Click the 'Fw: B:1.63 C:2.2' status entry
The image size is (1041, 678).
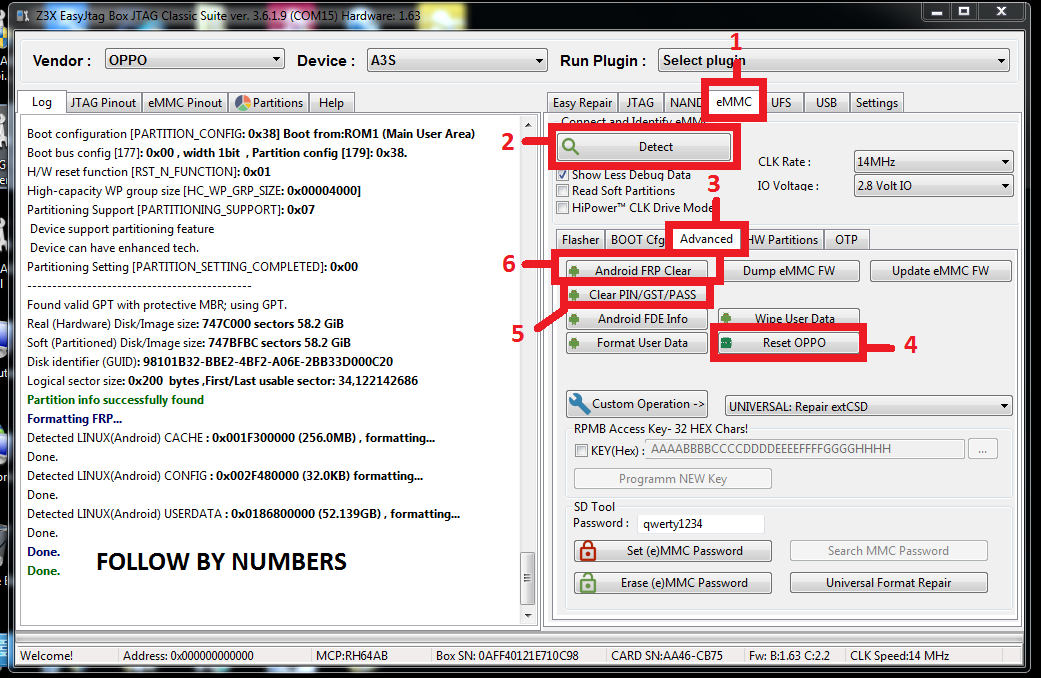tap(789, 656)
